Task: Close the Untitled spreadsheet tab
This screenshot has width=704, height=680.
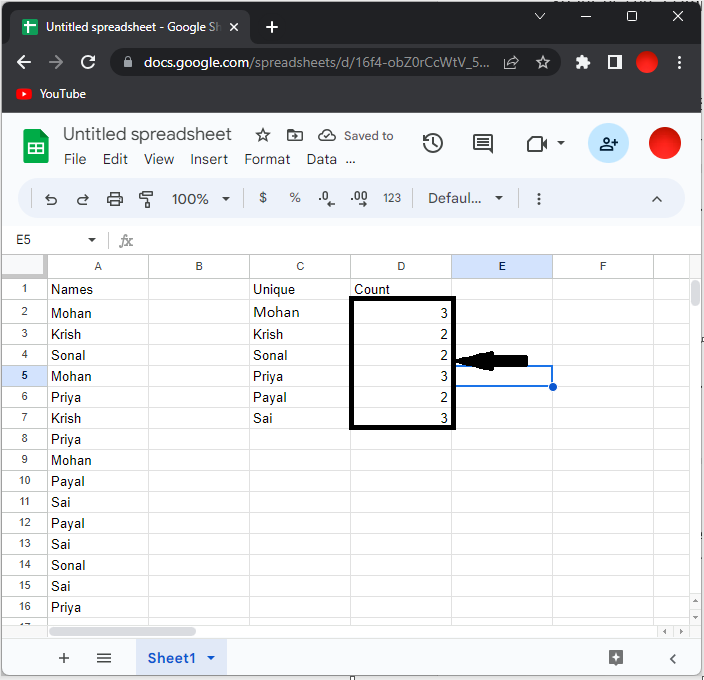Action: 233,27
